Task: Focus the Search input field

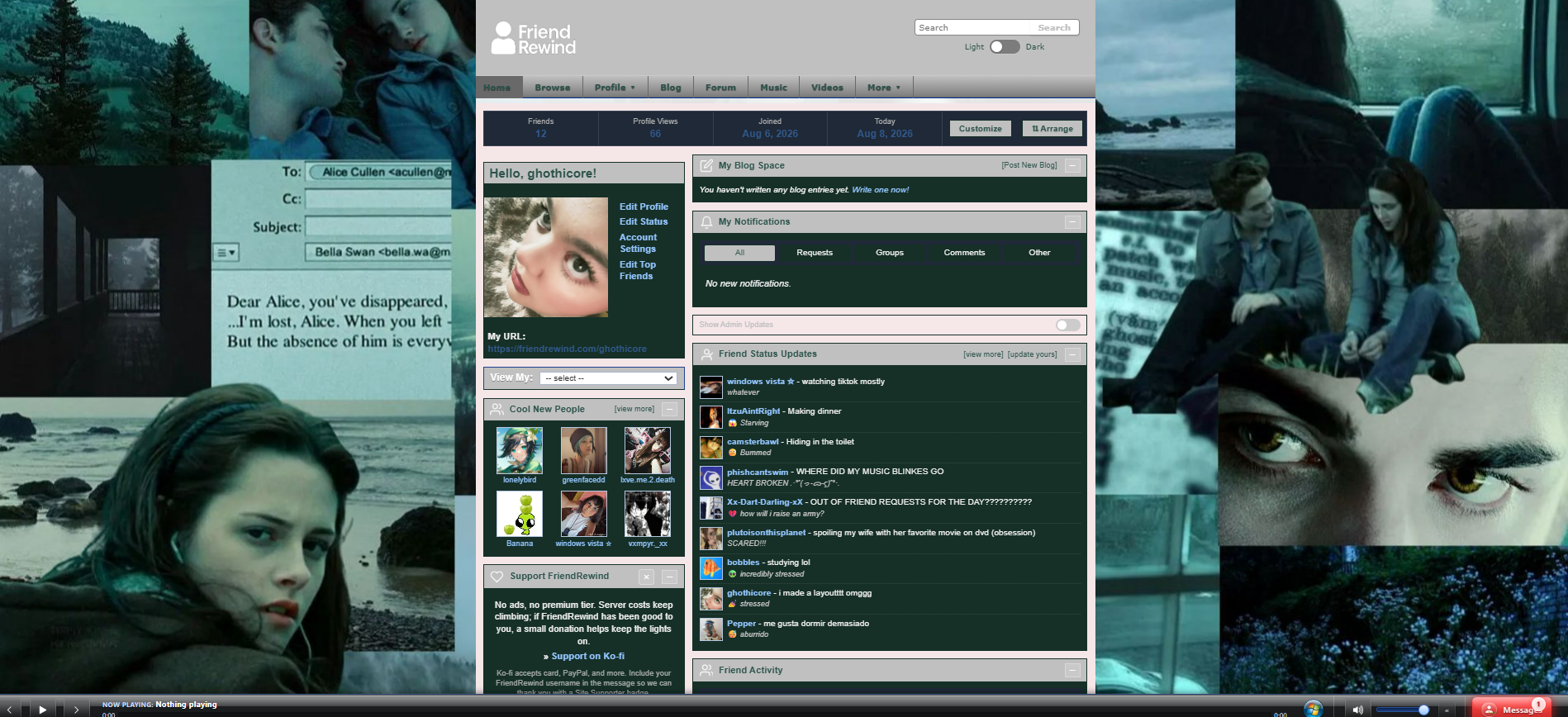Action: click(973, 28)
